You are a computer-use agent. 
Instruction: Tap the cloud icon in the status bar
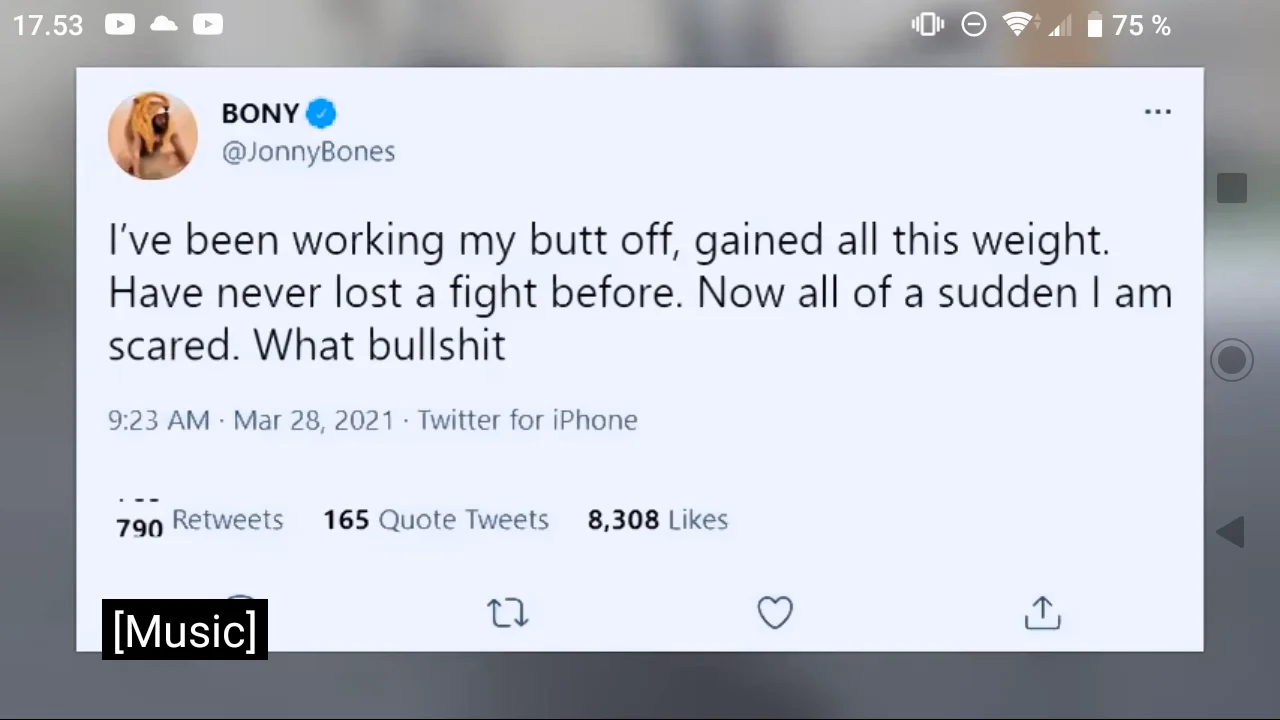click(x=163, y=25)
